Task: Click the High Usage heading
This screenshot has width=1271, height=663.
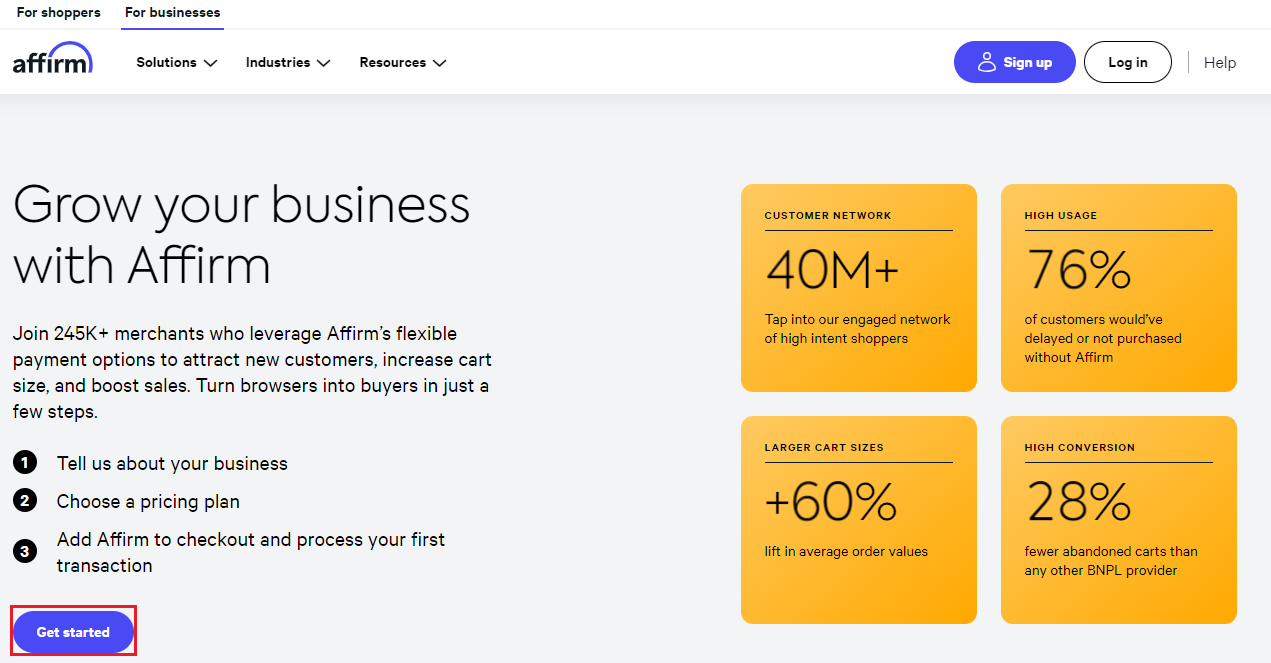Action: [1061, 215]
